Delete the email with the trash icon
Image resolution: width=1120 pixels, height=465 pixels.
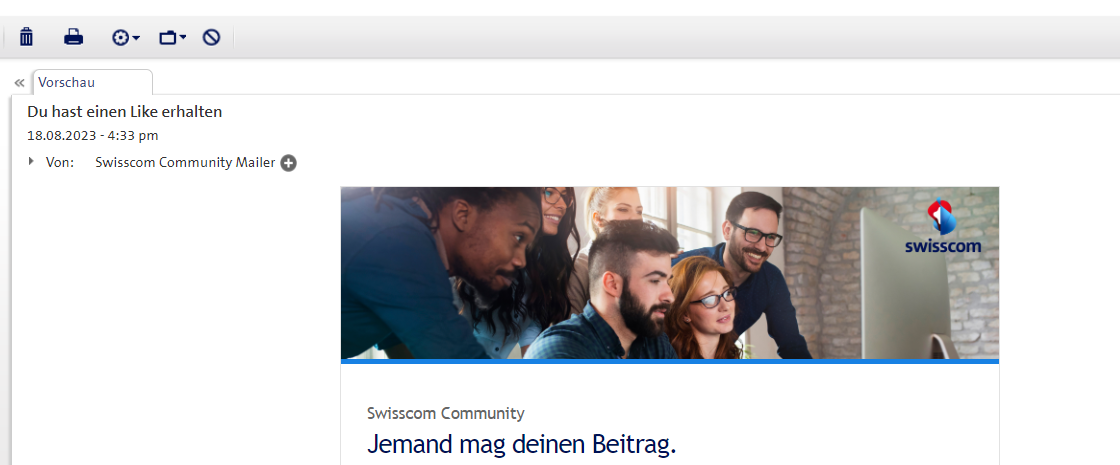click(x=26, y=36)
